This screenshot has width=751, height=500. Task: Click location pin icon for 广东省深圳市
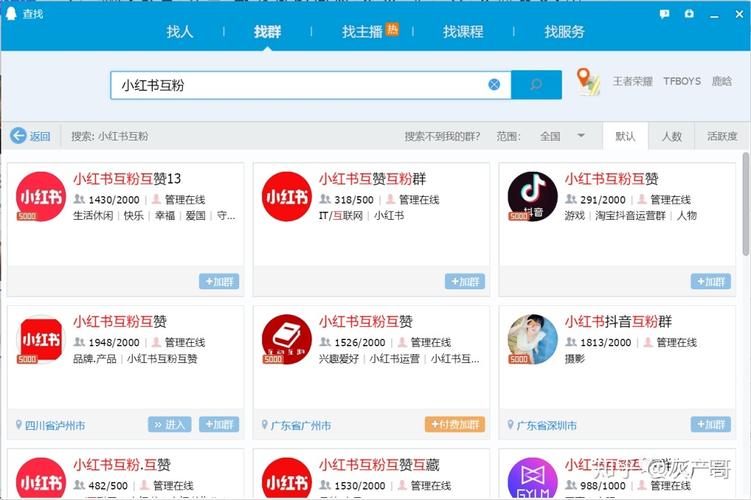click(x=511, y=425)
